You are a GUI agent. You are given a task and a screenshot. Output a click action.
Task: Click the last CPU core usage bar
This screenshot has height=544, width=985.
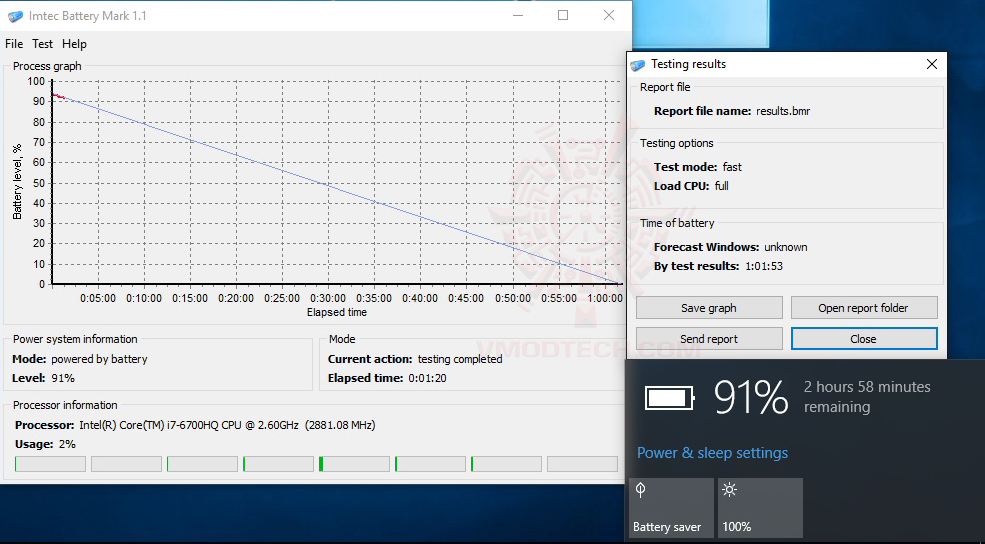tap(582, 464)
